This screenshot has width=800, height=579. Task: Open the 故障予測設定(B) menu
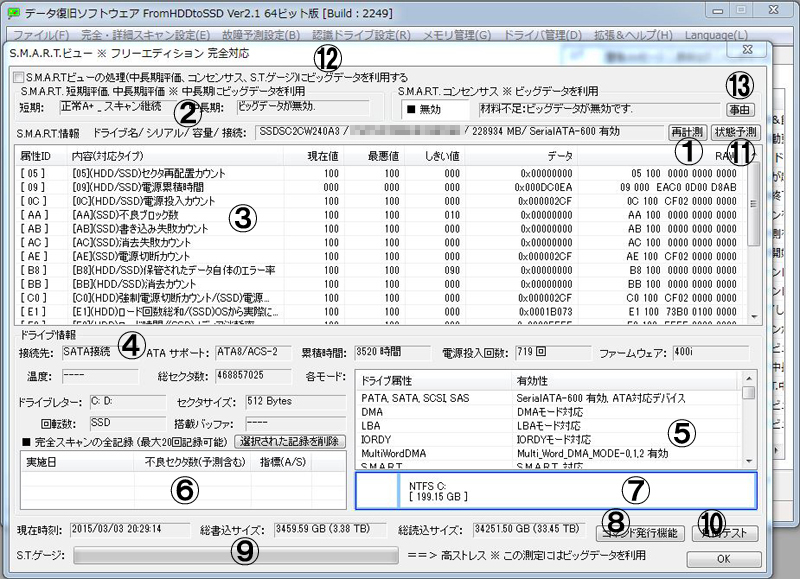coord(261,35)
